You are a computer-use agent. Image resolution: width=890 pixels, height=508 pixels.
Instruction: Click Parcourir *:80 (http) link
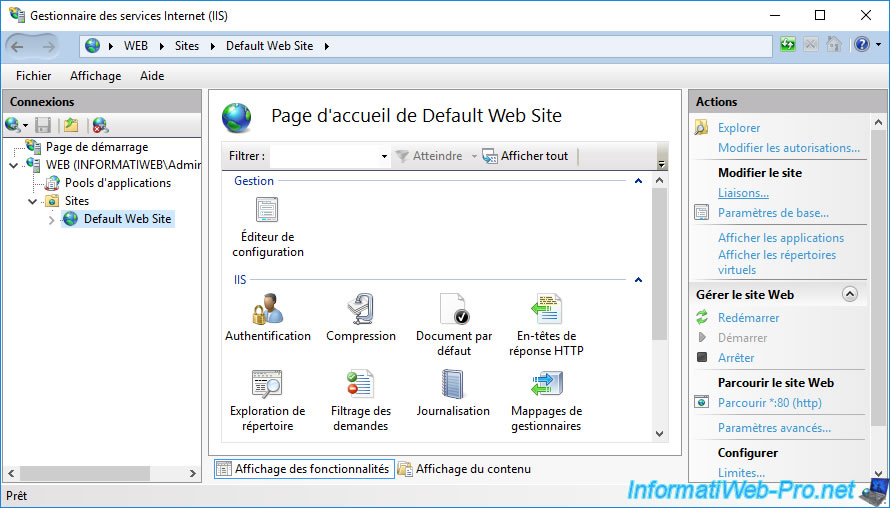(x=769, y=403)
